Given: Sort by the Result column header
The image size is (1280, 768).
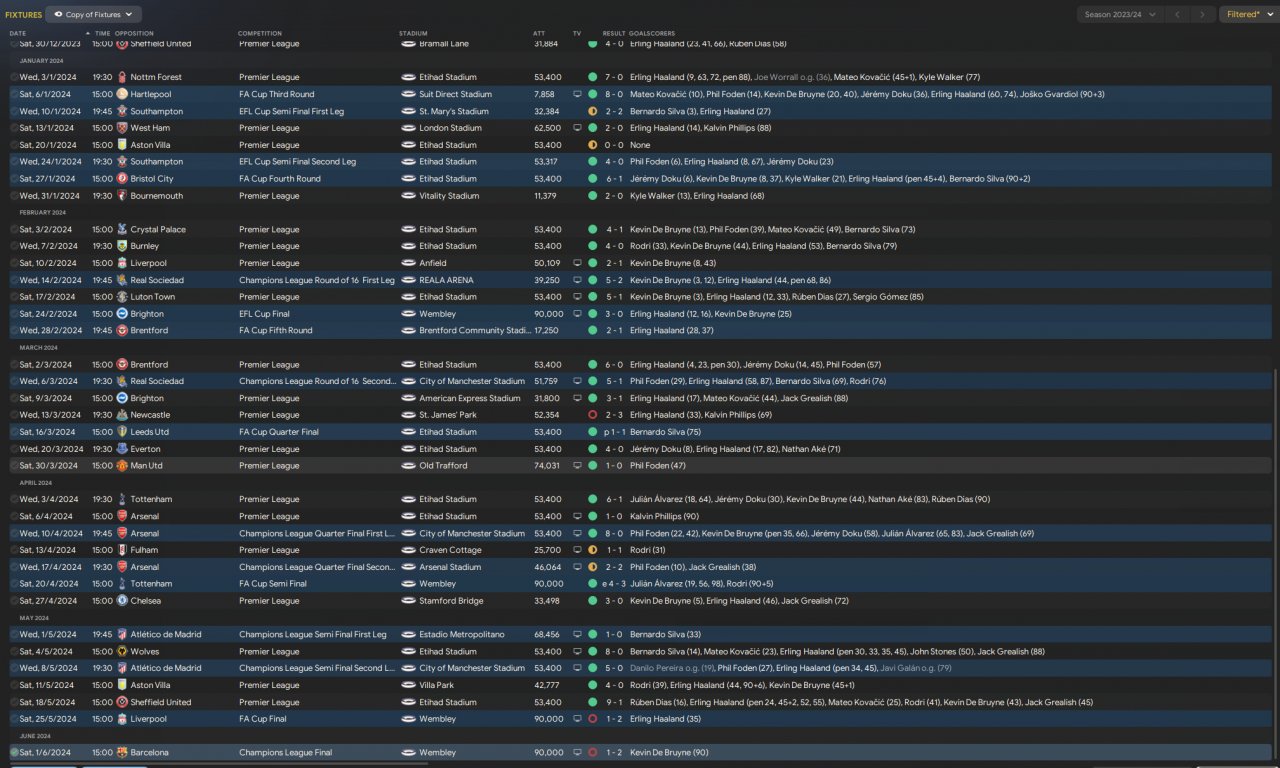Looking at the screenshot, I should (x=614, y=34).
